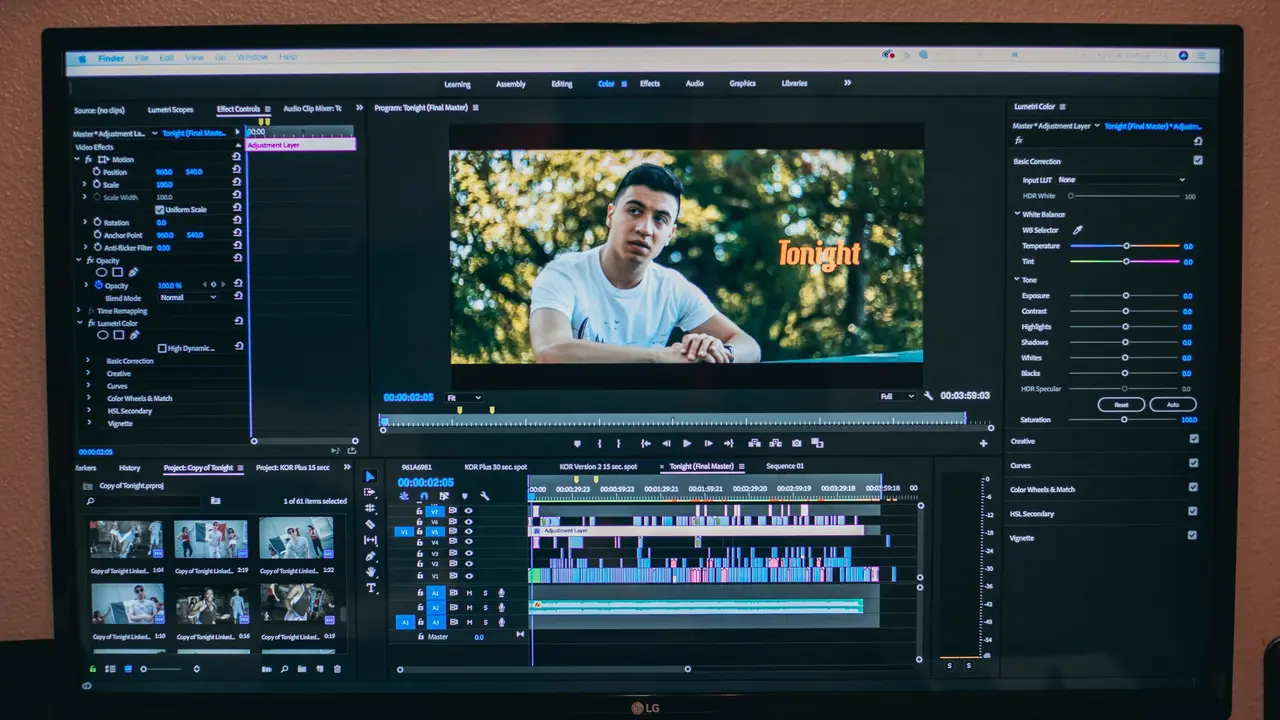Open timeline display settings wrench

[484, 496]
